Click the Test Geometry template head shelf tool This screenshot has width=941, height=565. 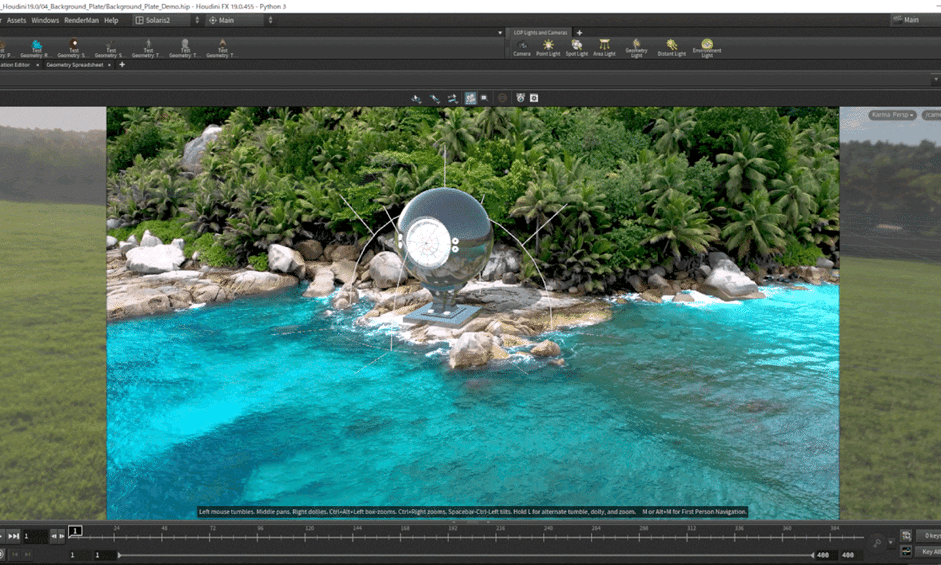click(185, 49)
